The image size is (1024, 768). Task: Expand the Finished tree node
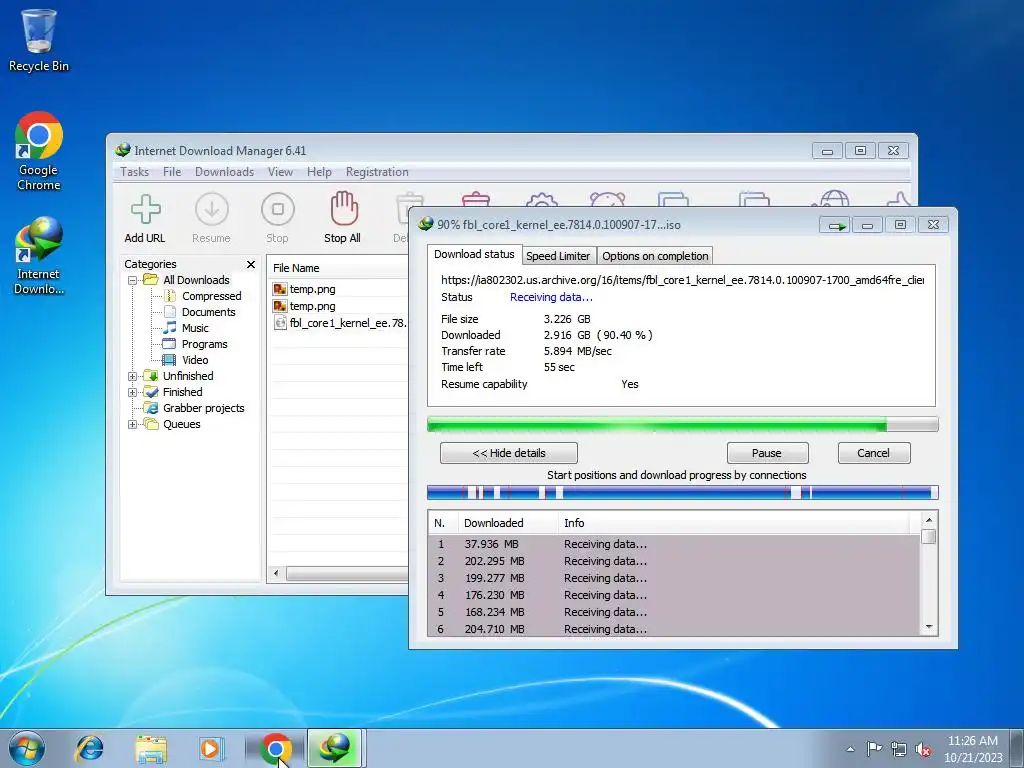tap(132, 392)
